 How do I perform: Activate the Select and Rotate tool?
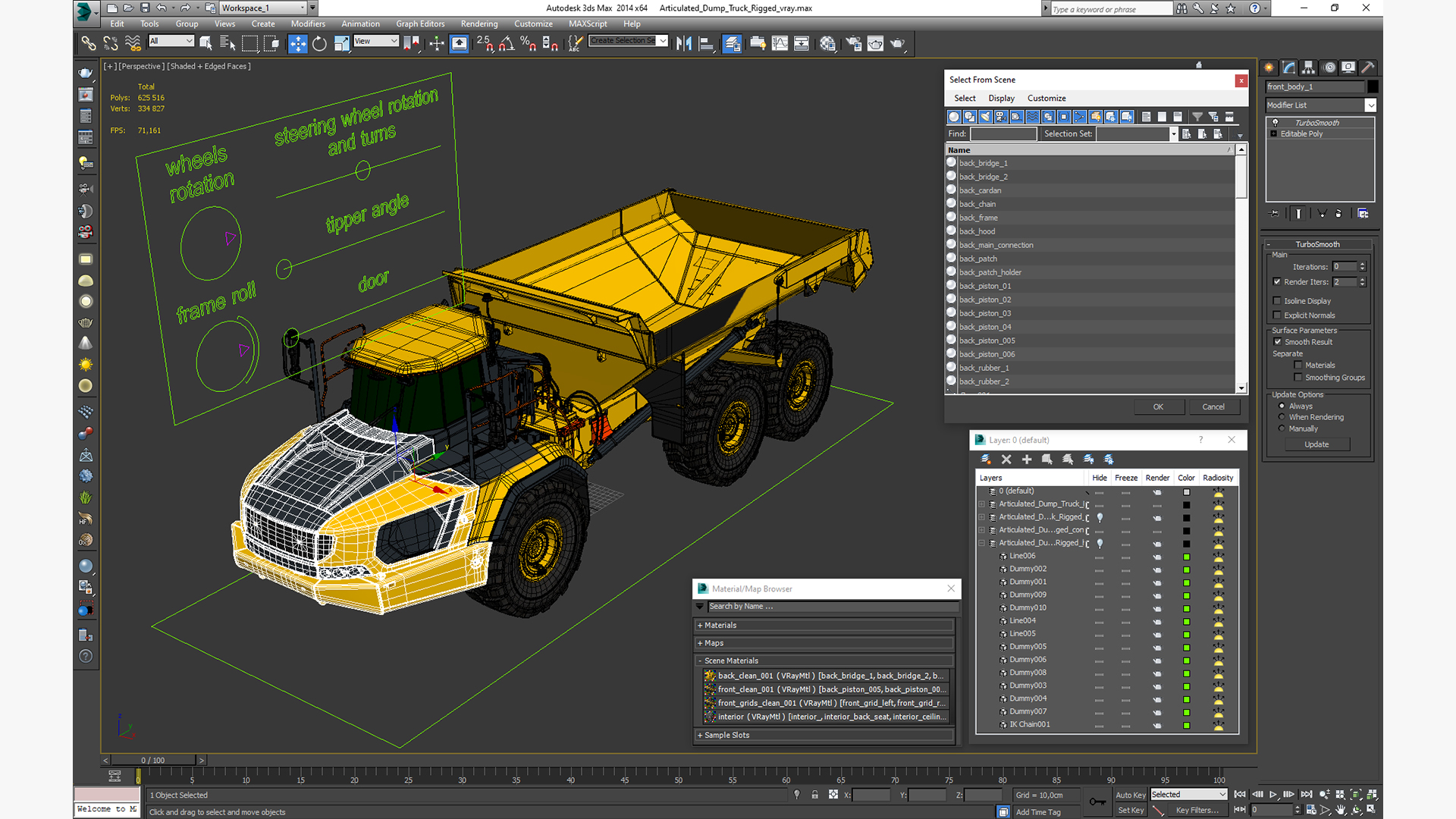pos(320,43)
